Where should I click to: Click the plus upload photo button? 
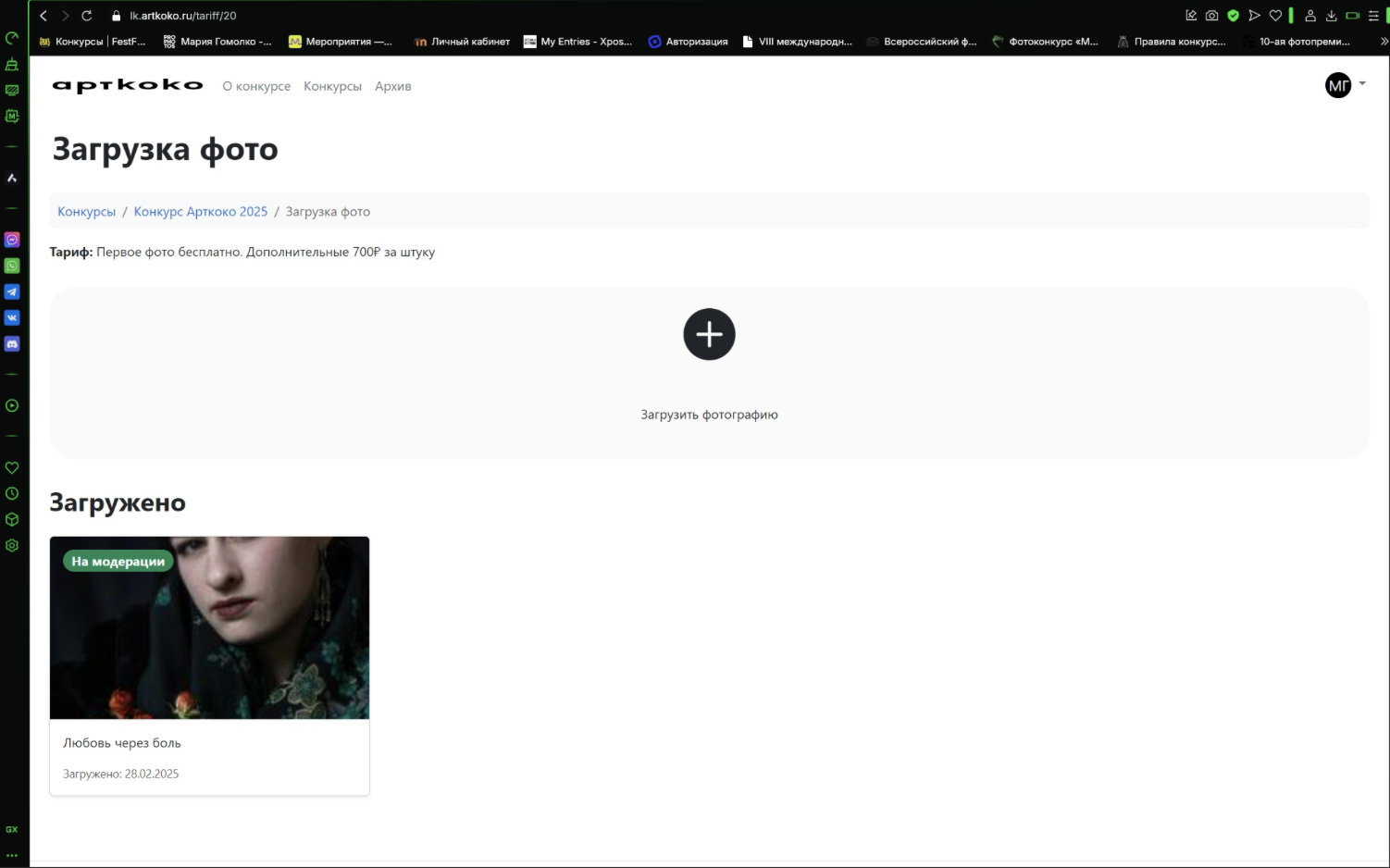coord(710,334)
